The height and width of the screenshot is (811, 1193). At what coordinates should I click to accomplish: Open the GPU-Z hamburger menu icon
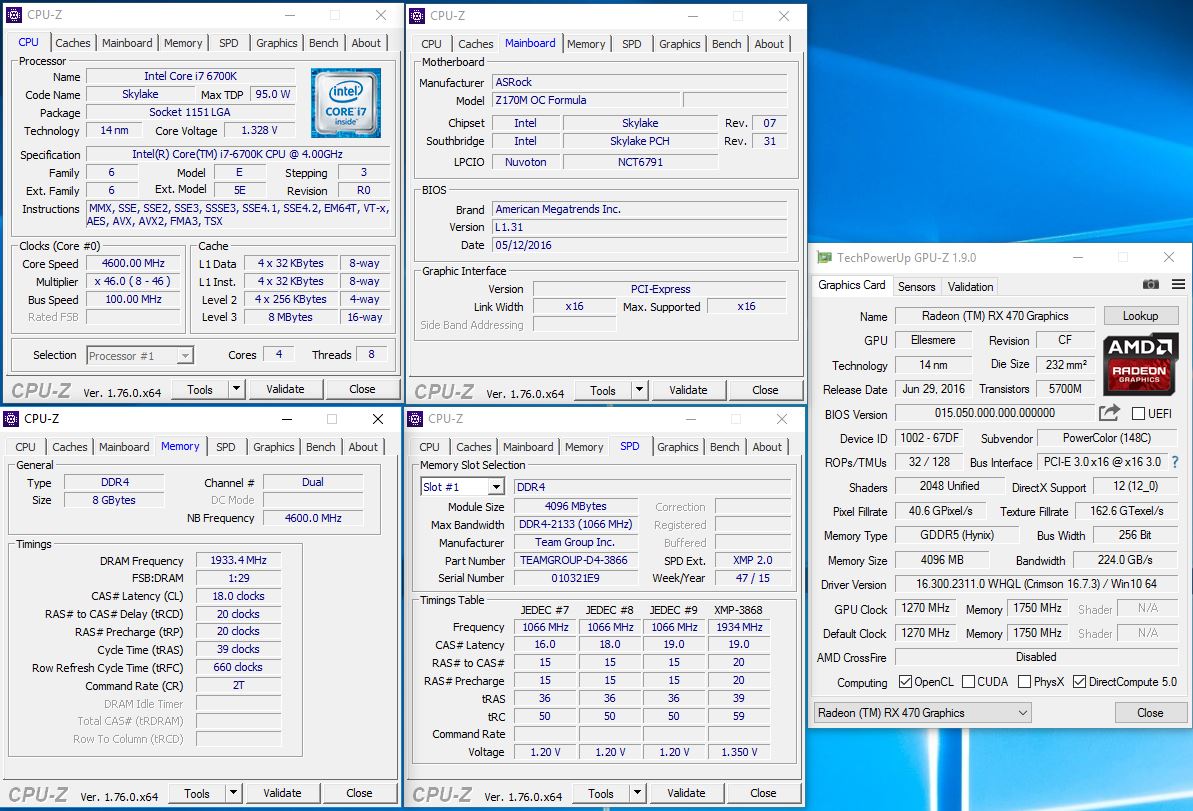(1177, 285)
